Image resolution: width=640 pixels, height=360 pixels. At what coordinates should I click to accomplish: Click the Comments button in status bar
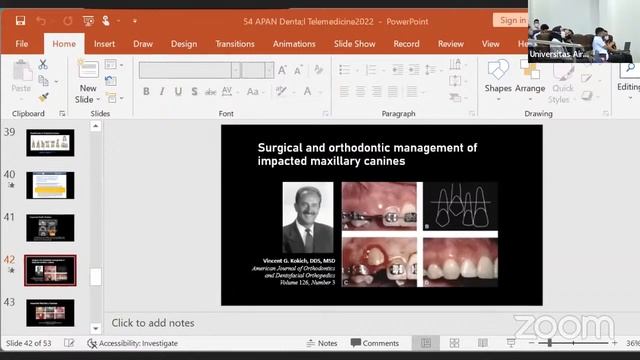[x=375, y=343]
